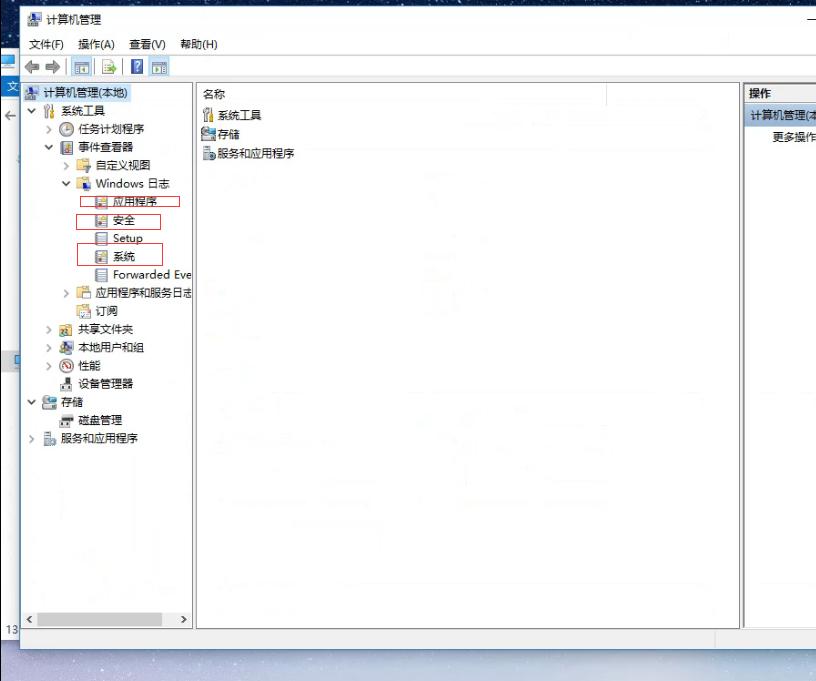Click 系统工具 icon in the center list

[208, 115]
